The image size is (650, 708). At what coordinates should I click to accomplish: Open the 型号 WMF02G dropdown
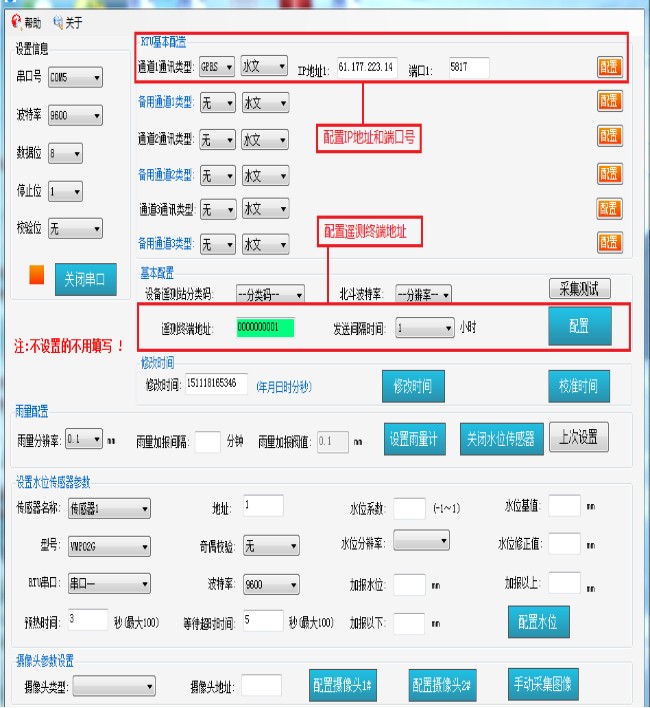pyautogui.click(x=109, y=546)
